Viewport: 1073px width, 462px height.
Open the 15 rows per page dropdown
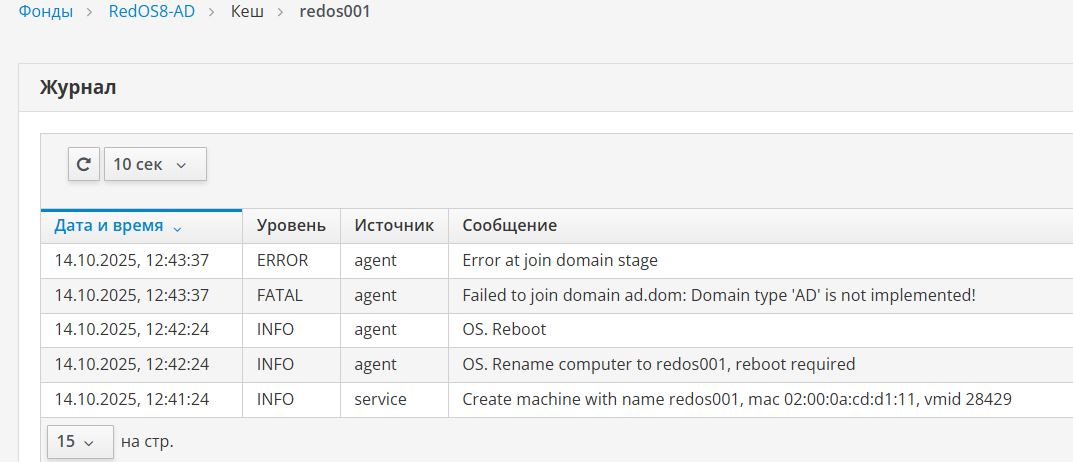click(77, 441)
